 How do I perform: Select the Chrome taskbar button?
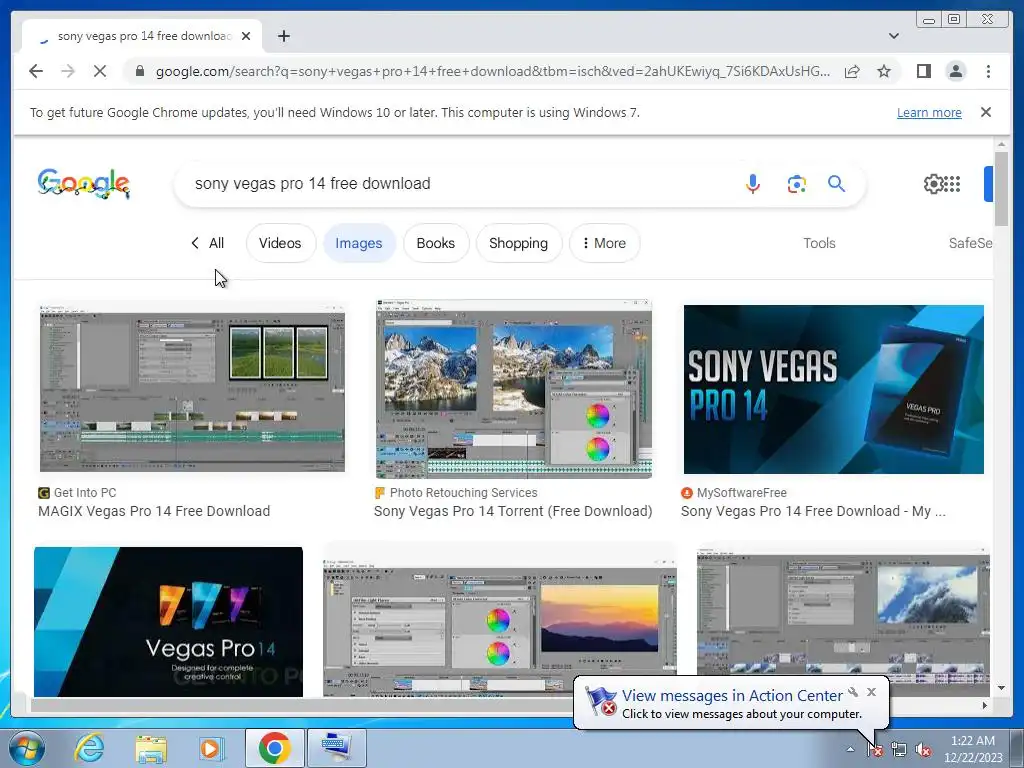point(274,748)
